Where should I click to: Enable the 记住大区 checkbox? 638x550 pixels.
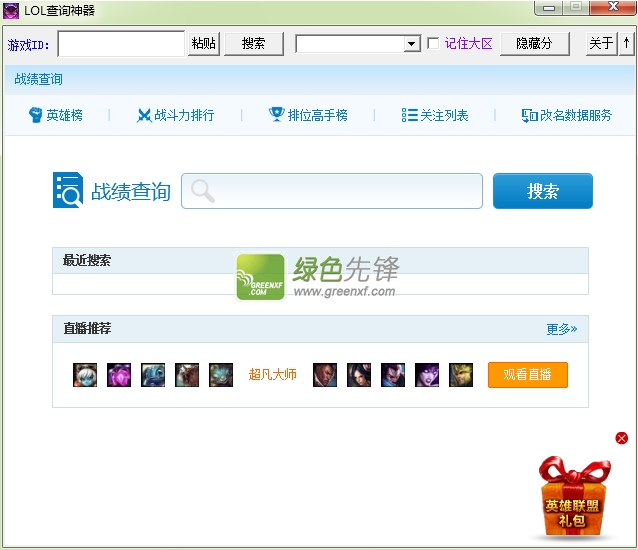[433, 43]
